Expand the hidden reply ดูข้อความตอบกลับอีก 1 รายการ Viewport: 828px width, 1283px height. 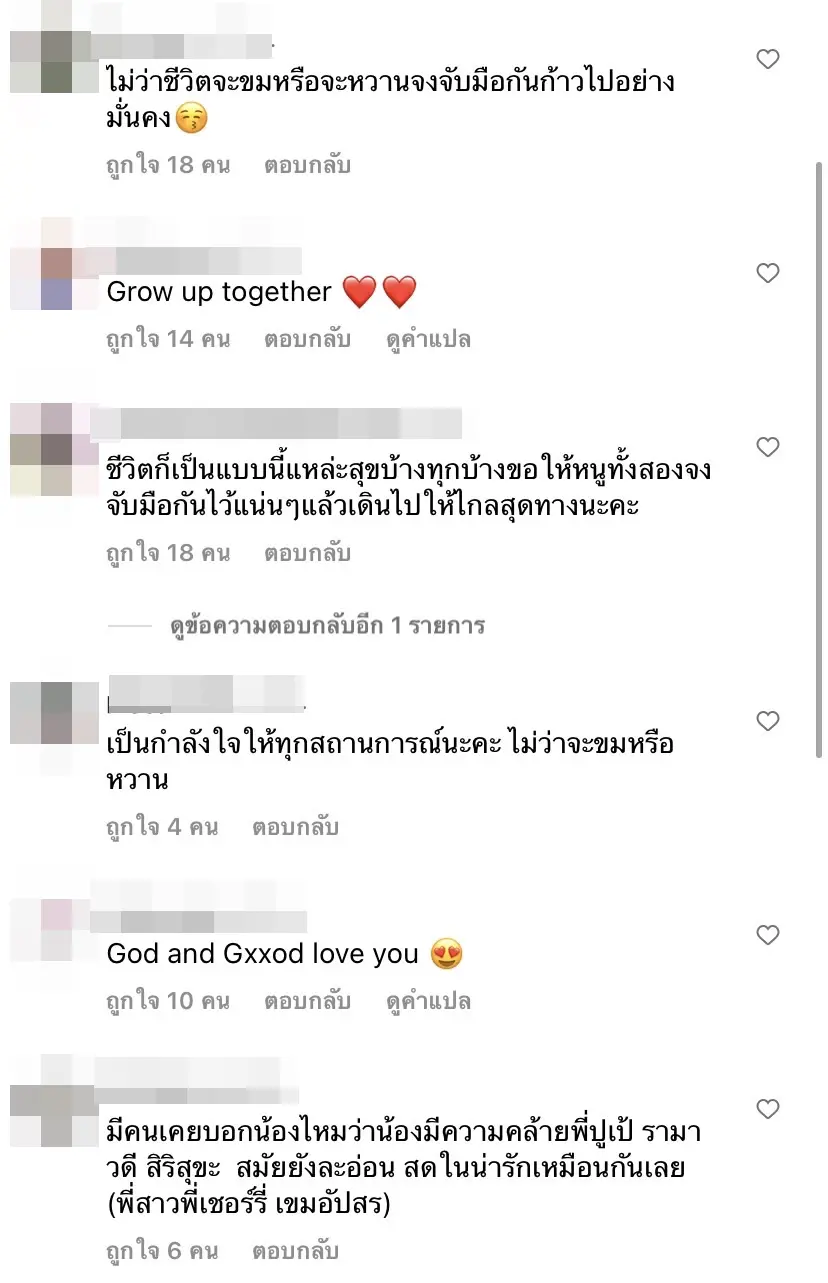point(327,626)
